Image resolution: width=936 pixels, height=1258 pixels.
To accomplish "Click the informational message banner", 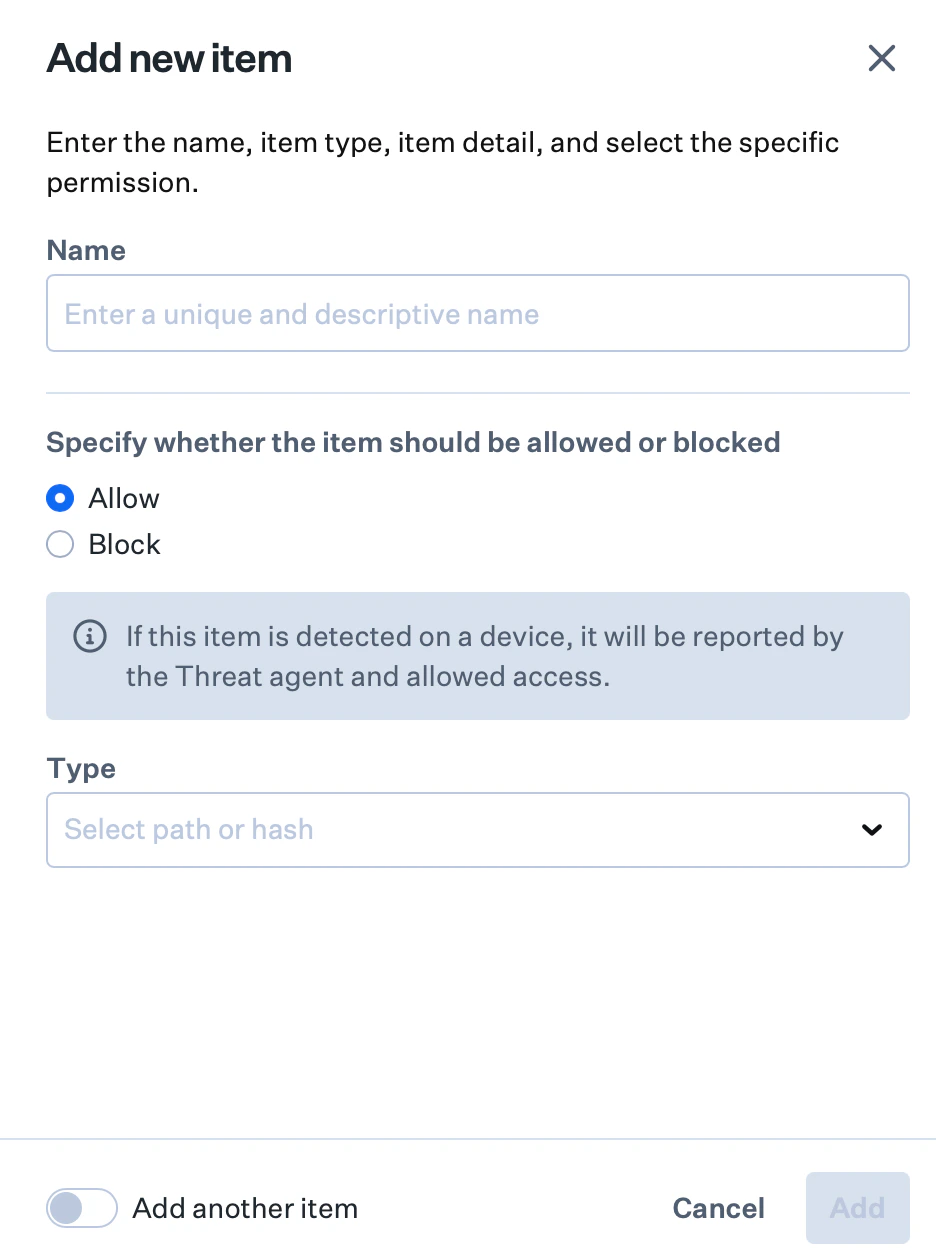I will pos(477,656).
